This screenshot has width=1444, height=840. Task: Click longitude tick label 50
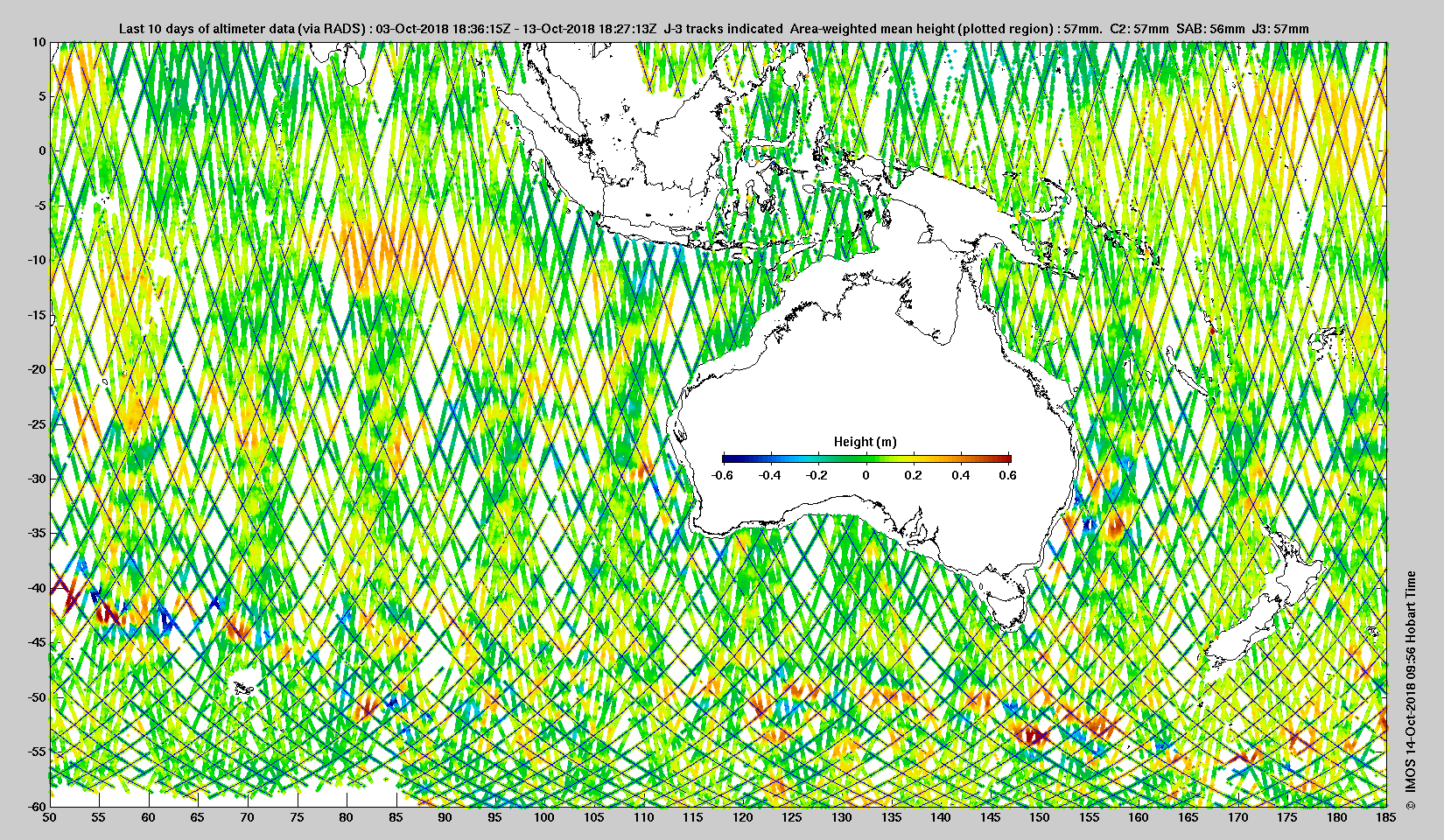click(x=50, y=817)
